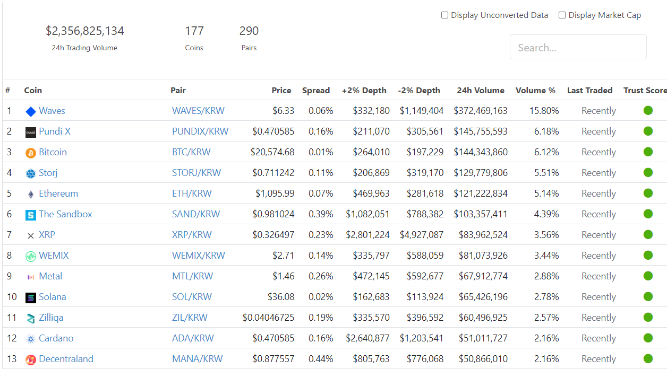667x378 pixels.
Task: Focus the Search input field
Action: pyautogui.click(x=579, y=47)
